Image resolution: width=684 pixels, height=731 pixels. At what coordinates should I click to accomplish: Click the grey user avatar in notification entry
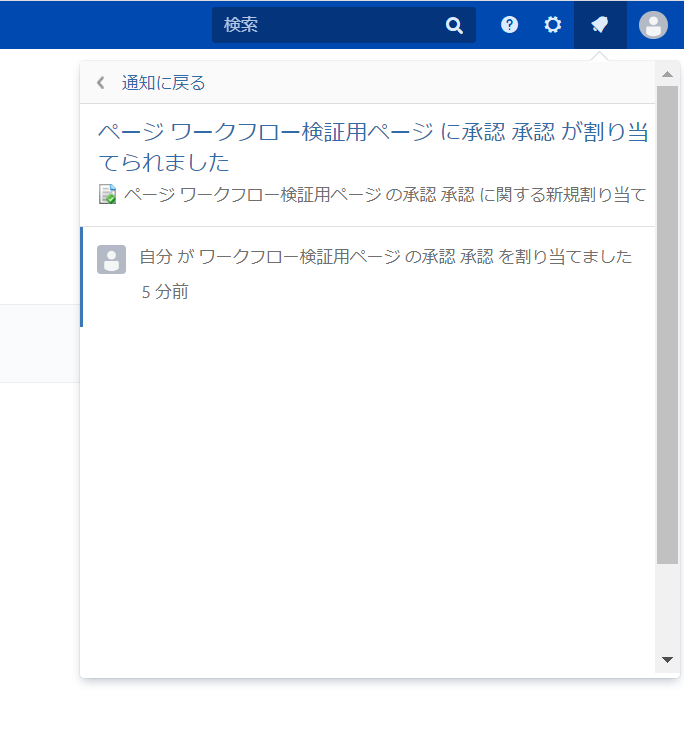click(x=111, y=259)
